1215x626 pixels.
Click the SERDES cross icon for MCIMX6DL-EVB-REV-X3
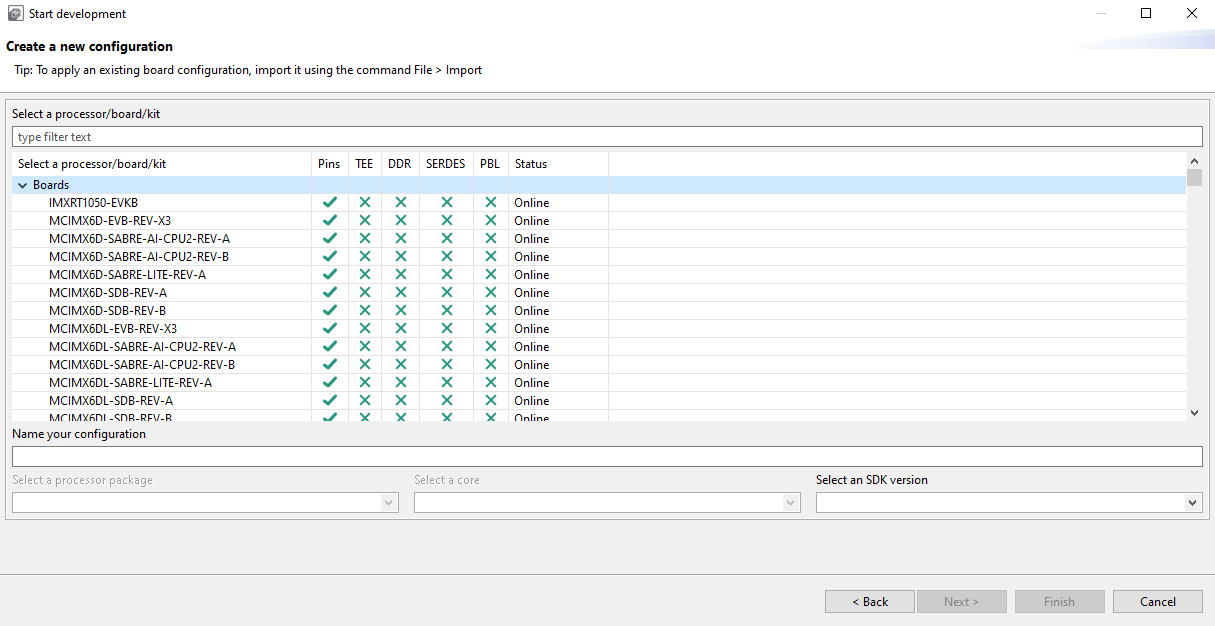[x=447, y=328]
